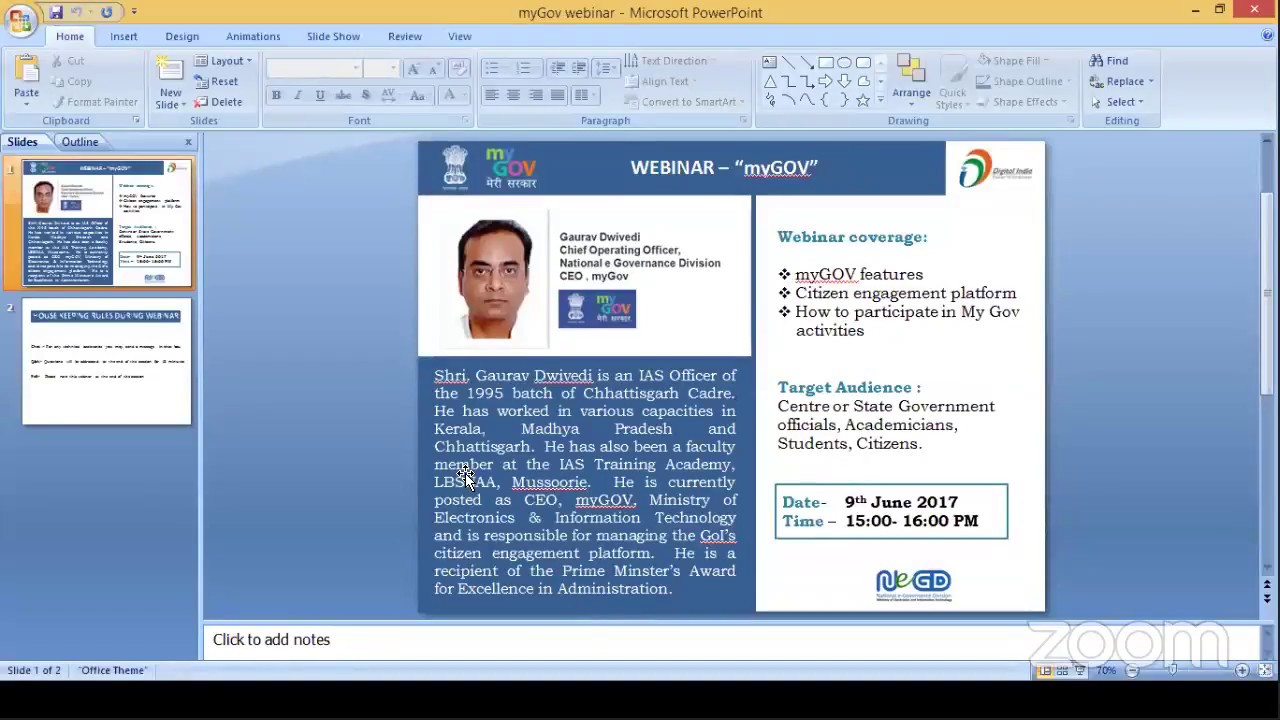Click the Redo/Repeat icon in title bar
This screenshot has height=720, width=1280.
pos(107,12)
